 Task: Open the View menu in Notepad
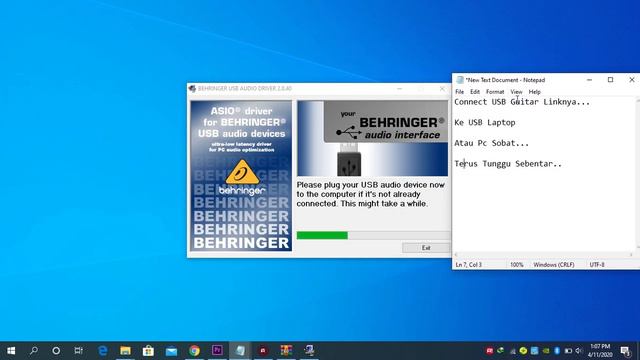(516, 92)
